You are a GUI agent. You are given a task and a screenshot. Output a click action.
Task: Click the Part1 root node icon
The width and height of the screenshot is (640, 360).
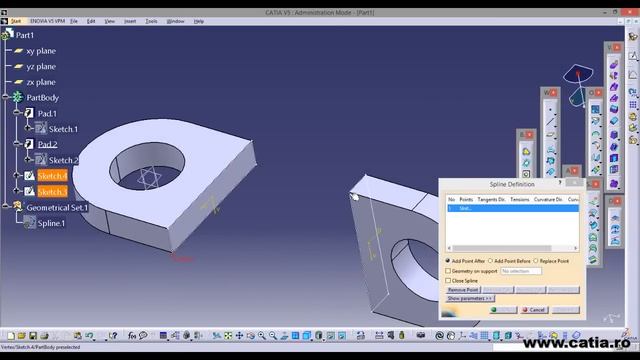[7, 34]
